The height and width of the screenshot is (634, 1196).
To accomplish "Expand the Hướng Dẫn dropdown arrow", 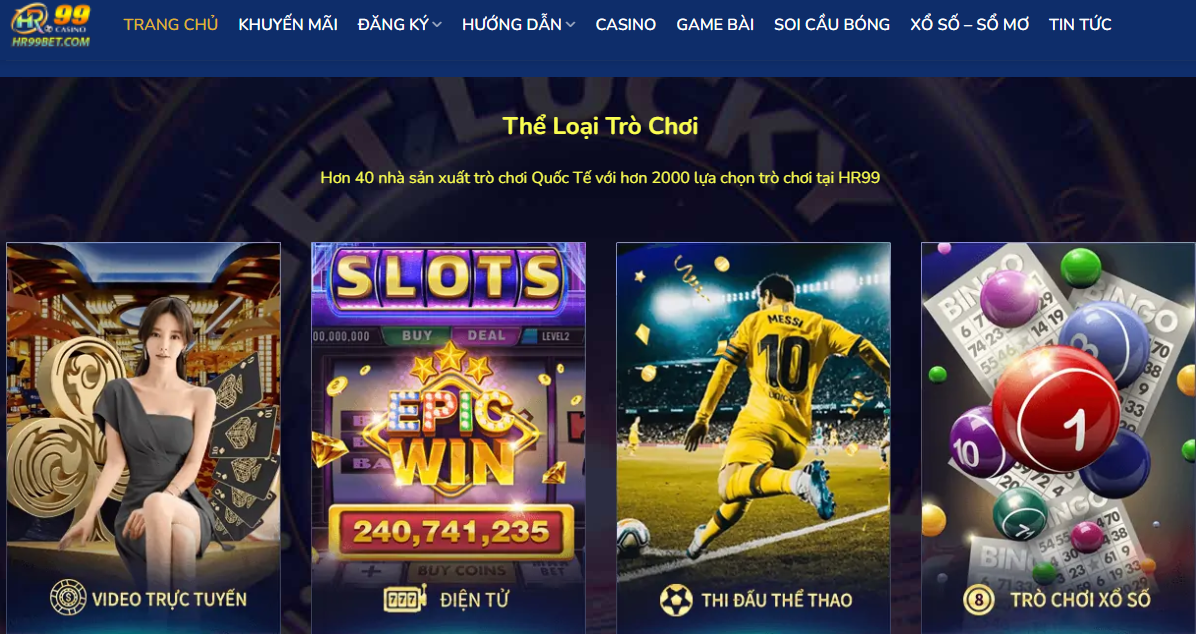I will point(571,25).
